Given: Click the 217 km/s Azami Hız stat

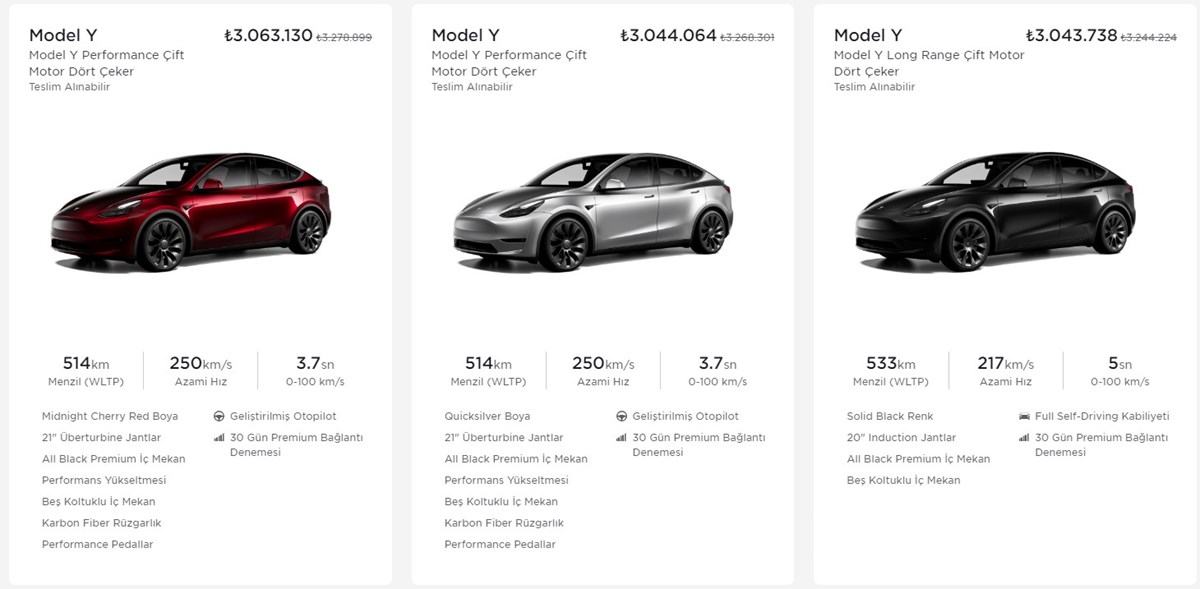Looking at the screenshot, I should (1005, 371).
